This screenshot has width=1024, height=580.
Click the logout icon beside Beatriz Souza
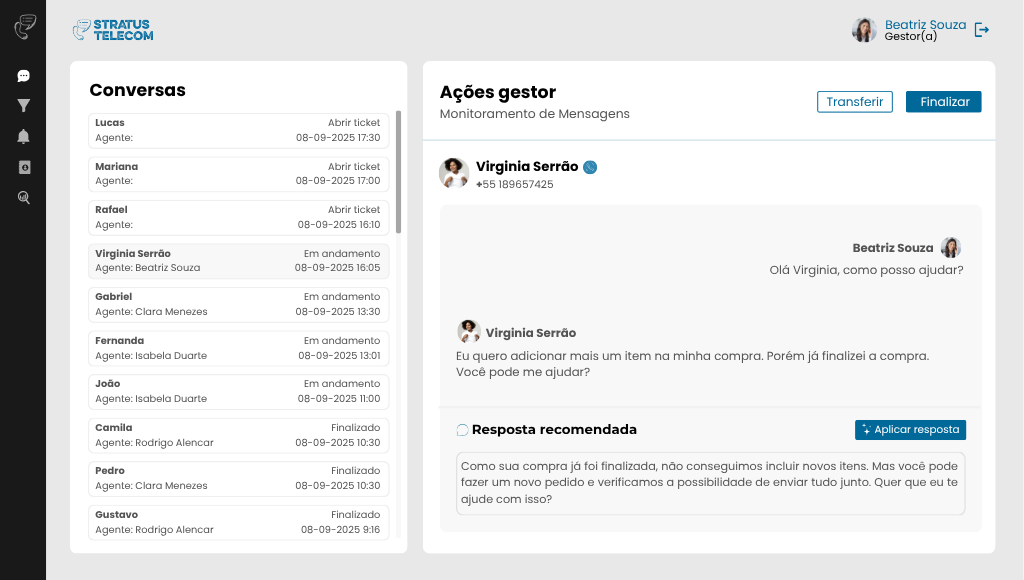point(982,30)
